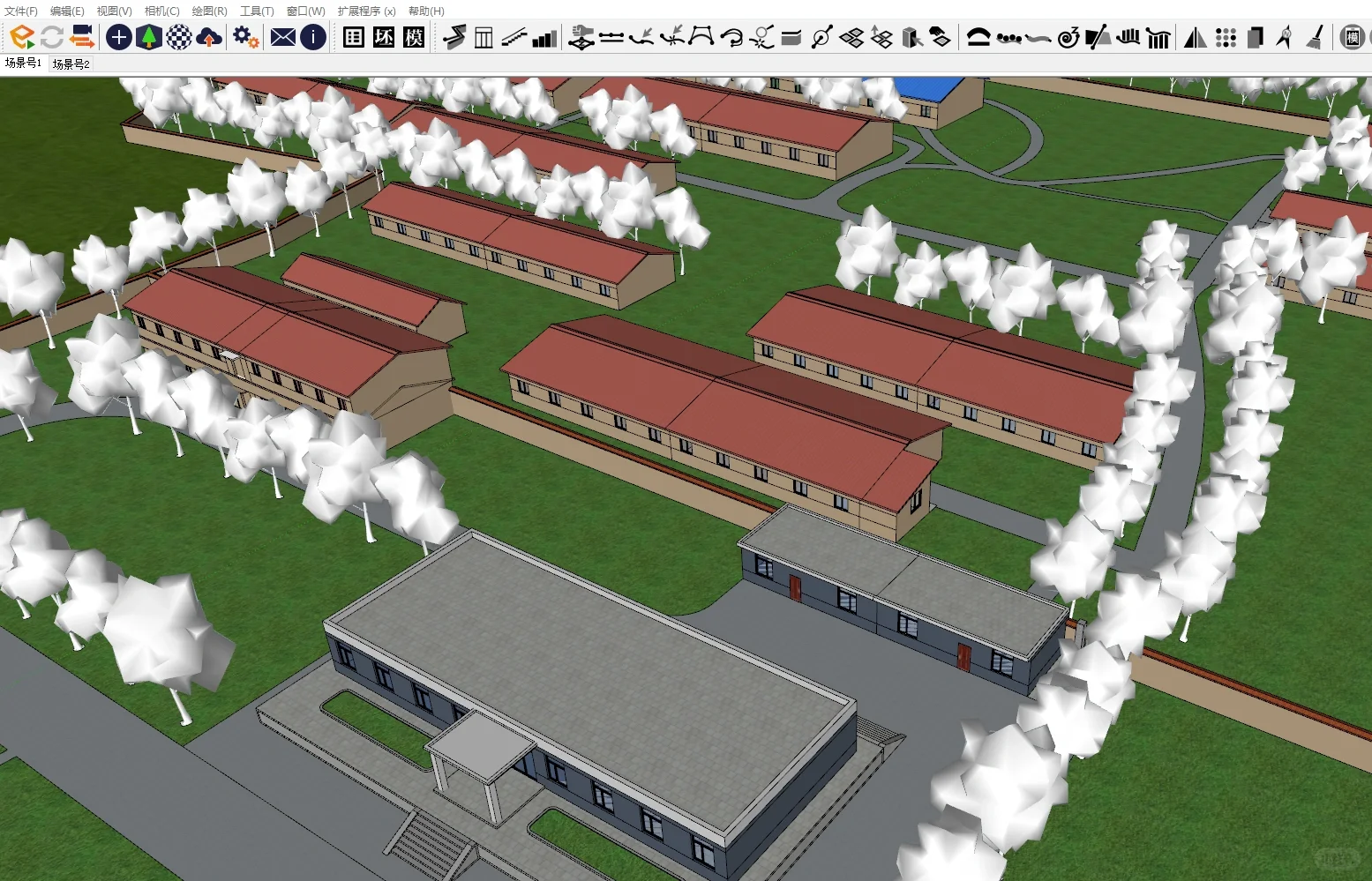Click the beads along path icon
This screenshot has height=881, width=1372.
[1008, 37]
